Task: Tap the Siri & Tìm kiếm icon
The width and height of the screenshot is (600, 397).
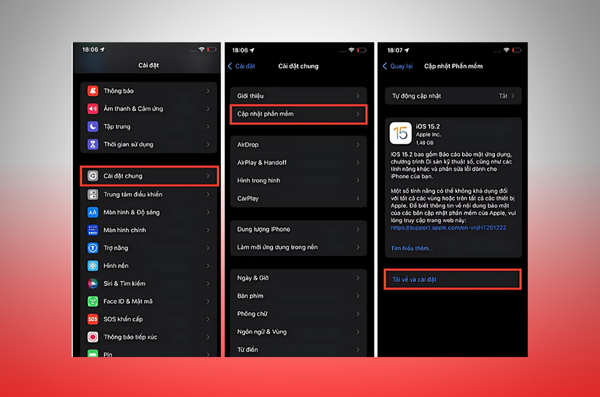Action: (x=93, y=283)
